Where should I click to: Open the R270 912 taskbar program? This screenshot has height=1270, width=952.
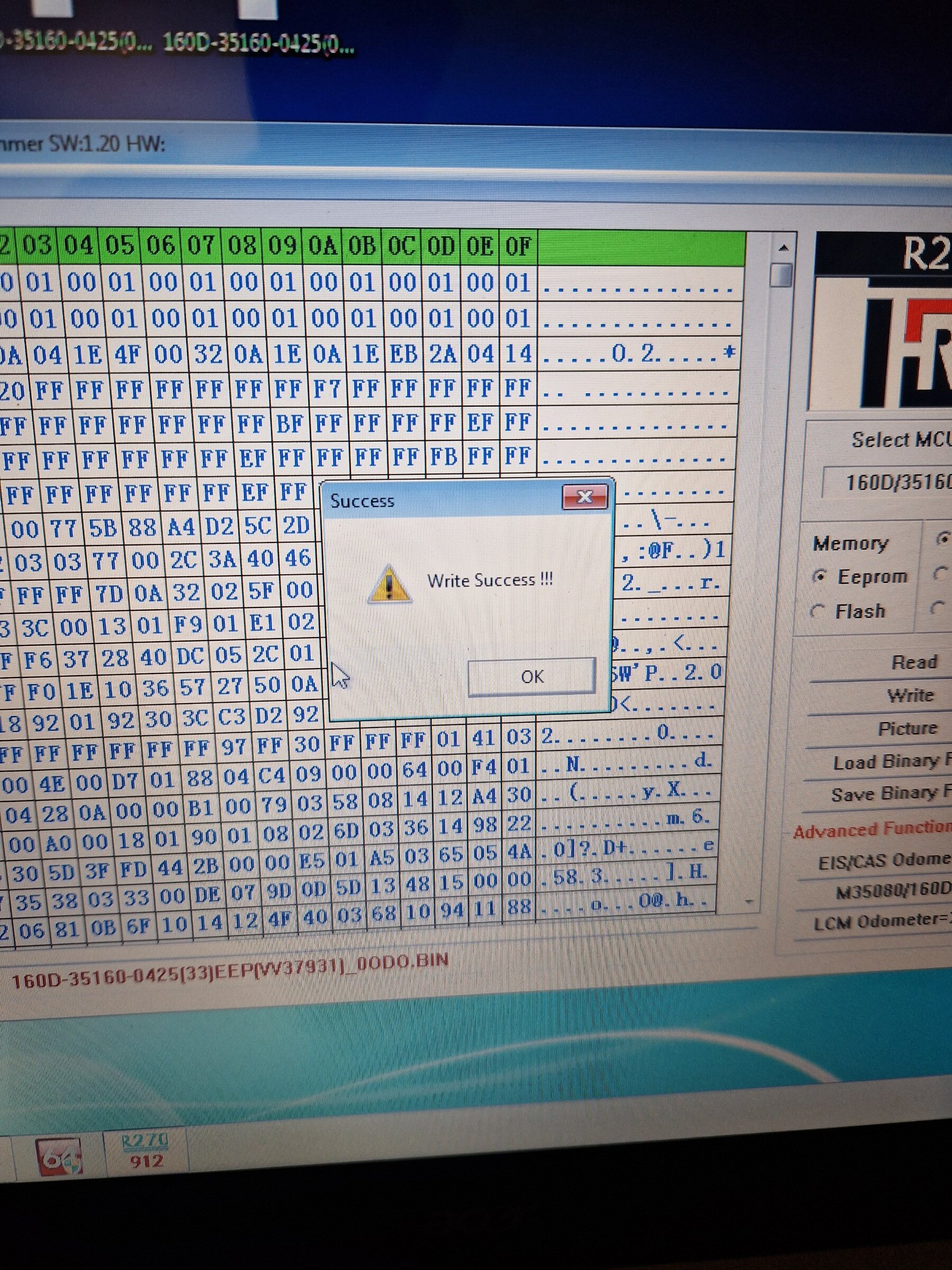click(x=146, y=1151)
